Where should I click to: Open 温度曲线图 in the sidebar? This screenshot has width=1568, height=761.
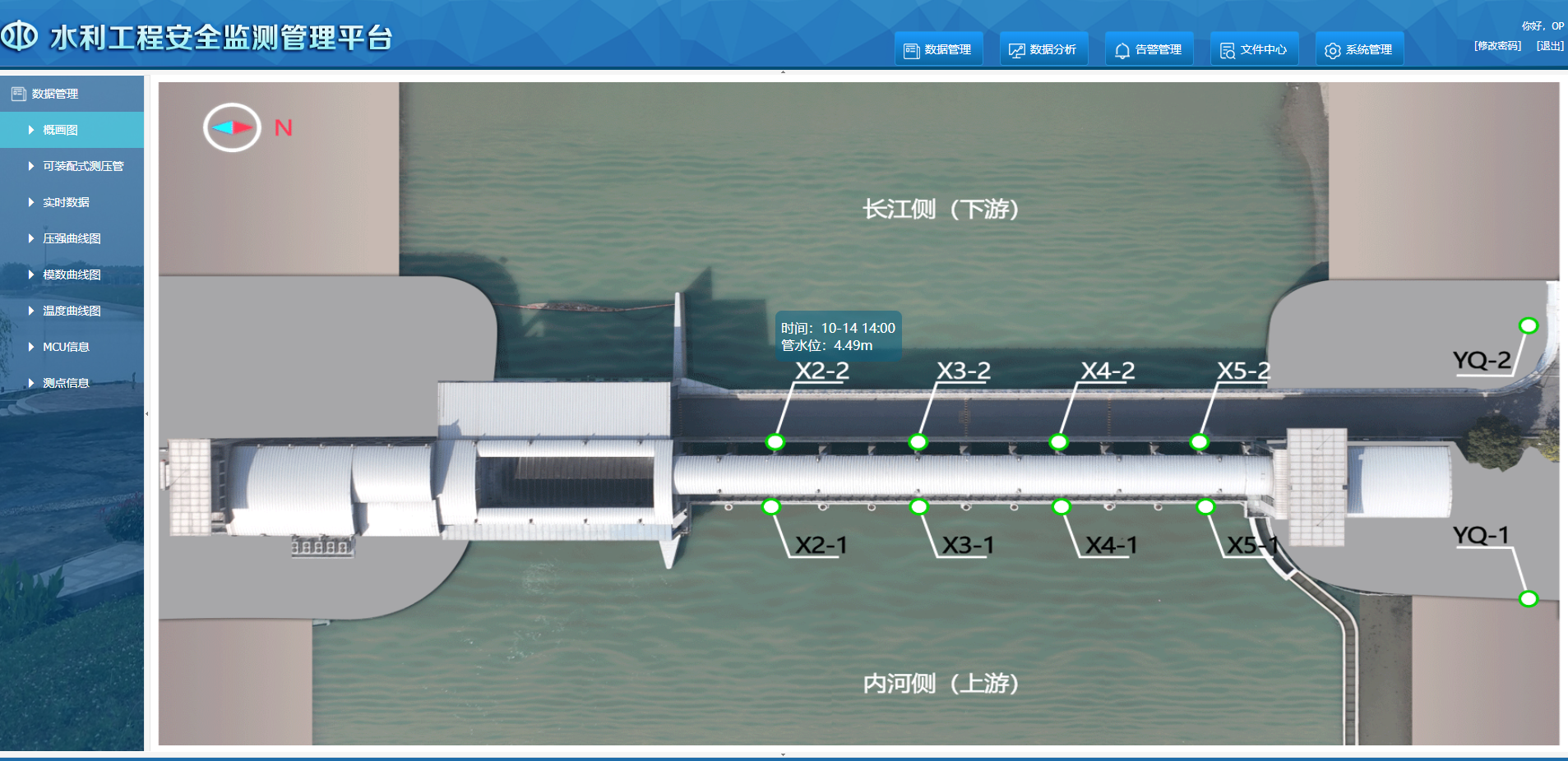coord(72,311)
